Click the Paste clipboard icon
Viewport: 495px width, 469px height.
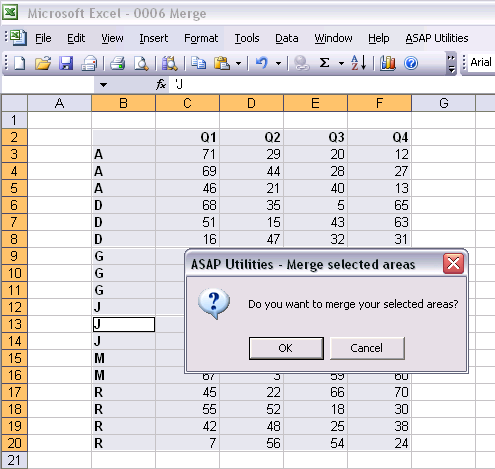pyautogui.click(x=222, y=63)
